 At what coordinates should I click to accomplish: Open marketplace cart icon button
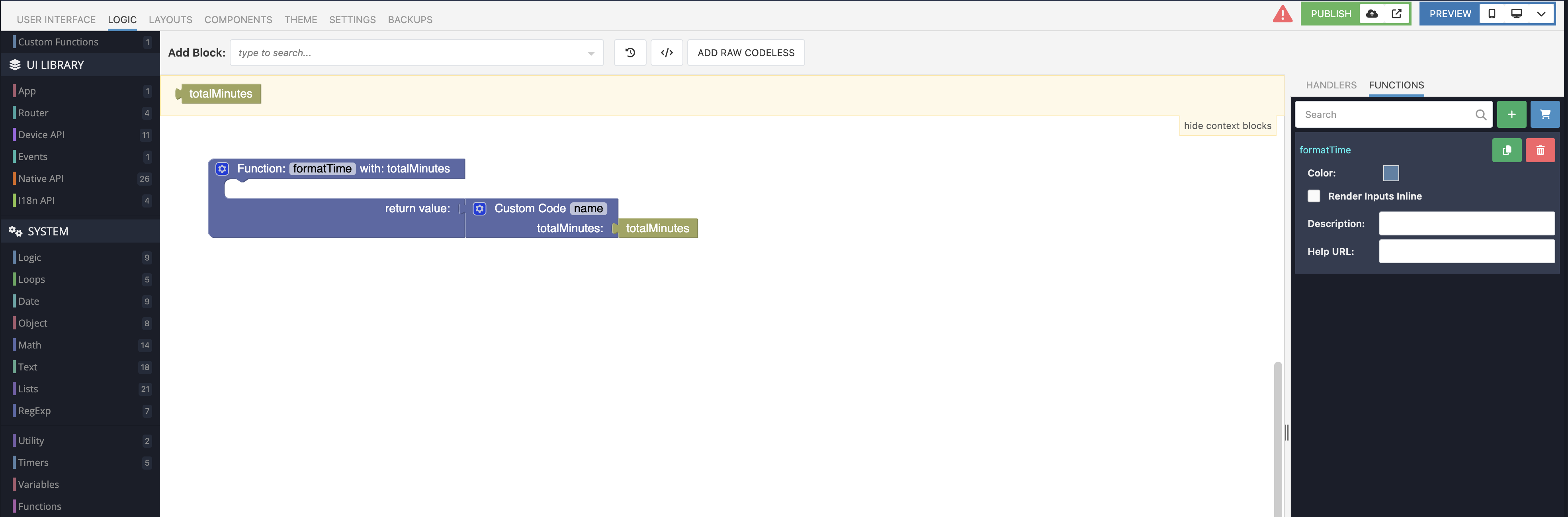1545,114
